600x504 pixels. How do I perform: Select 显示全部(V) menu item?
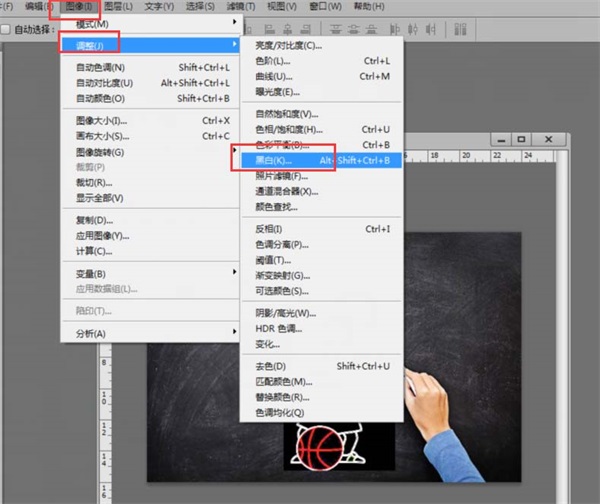151,198
